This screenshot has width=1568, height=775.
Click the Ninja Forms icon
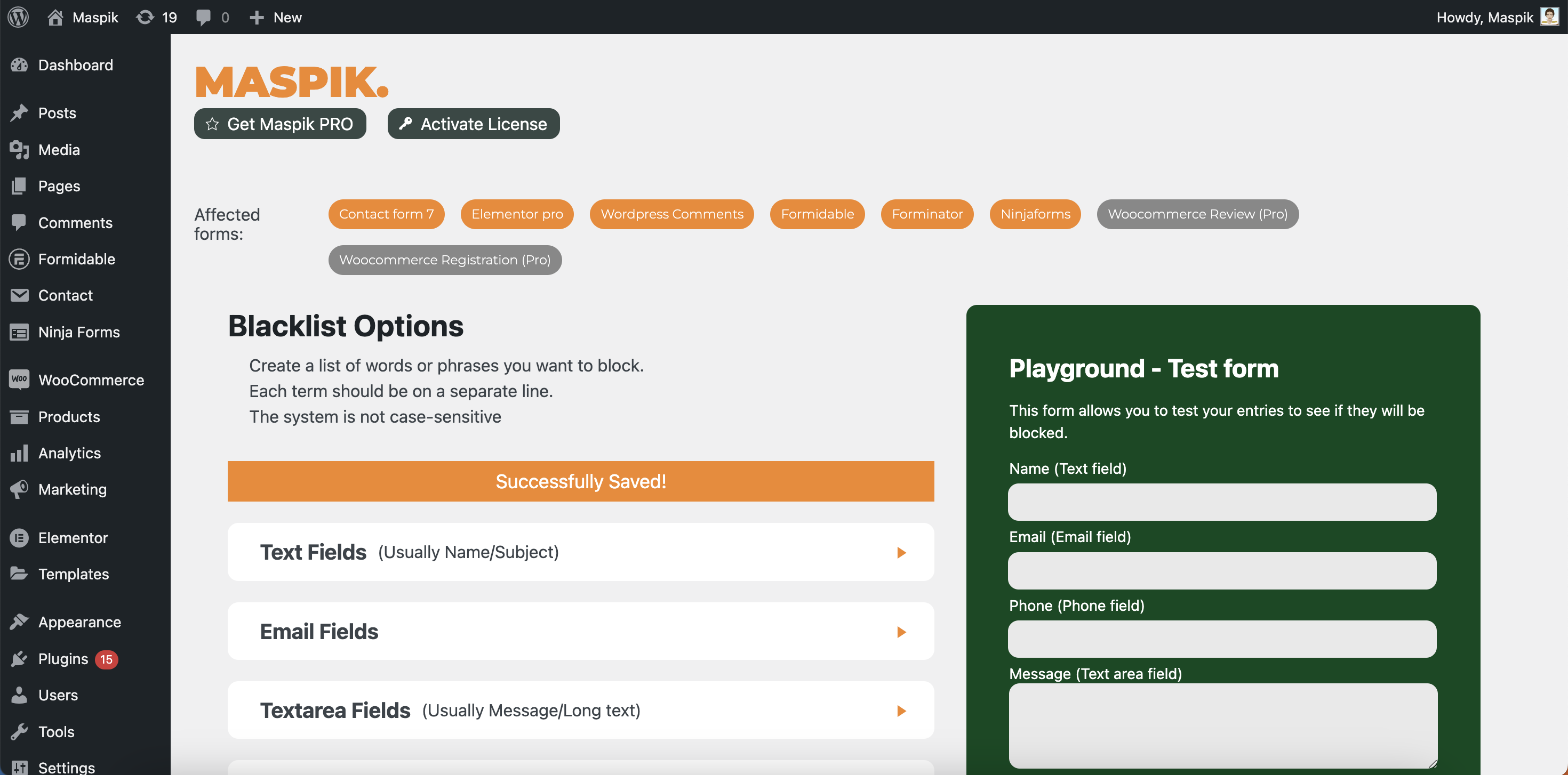tap(20, 332)
